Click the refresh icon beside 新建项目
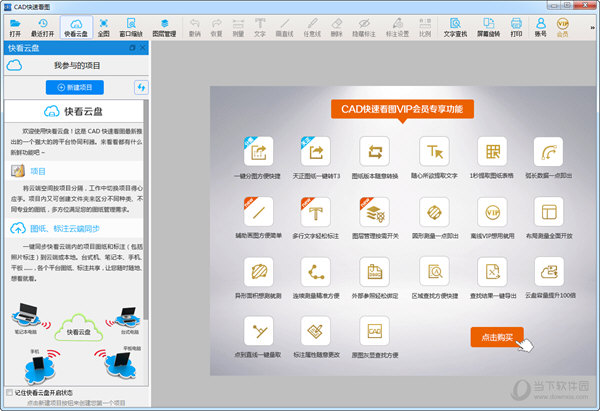 [141, 88]
